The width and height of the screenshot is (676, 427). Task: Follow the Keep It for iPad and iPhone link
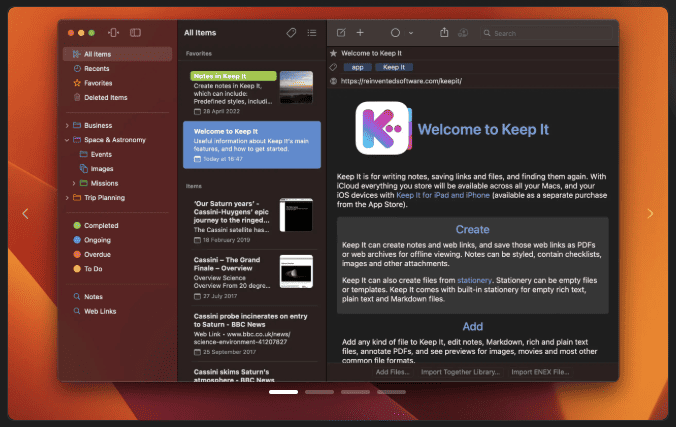[x=443, y=195]
